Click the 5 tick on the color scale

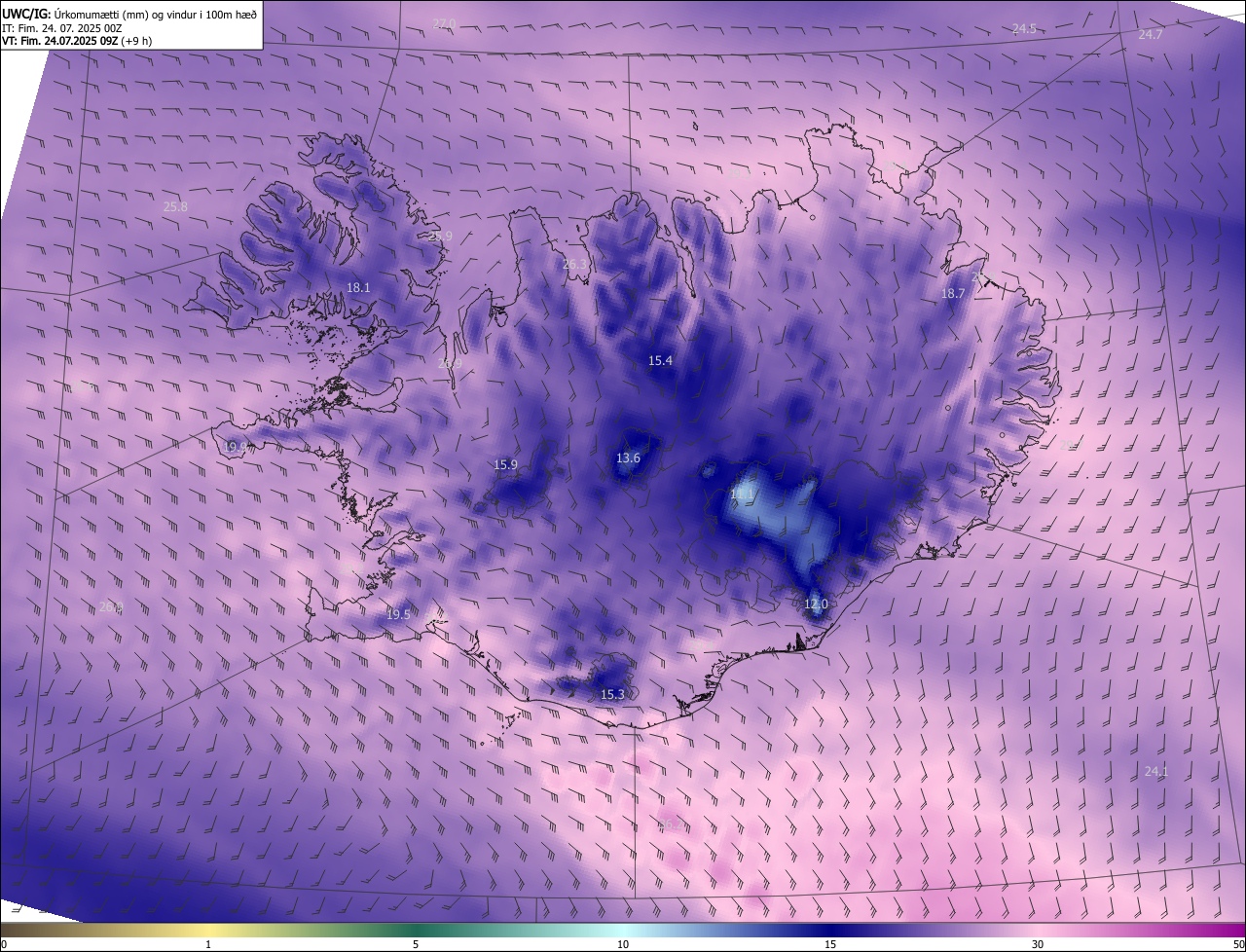pyautogui.click(x=416, y=944)
